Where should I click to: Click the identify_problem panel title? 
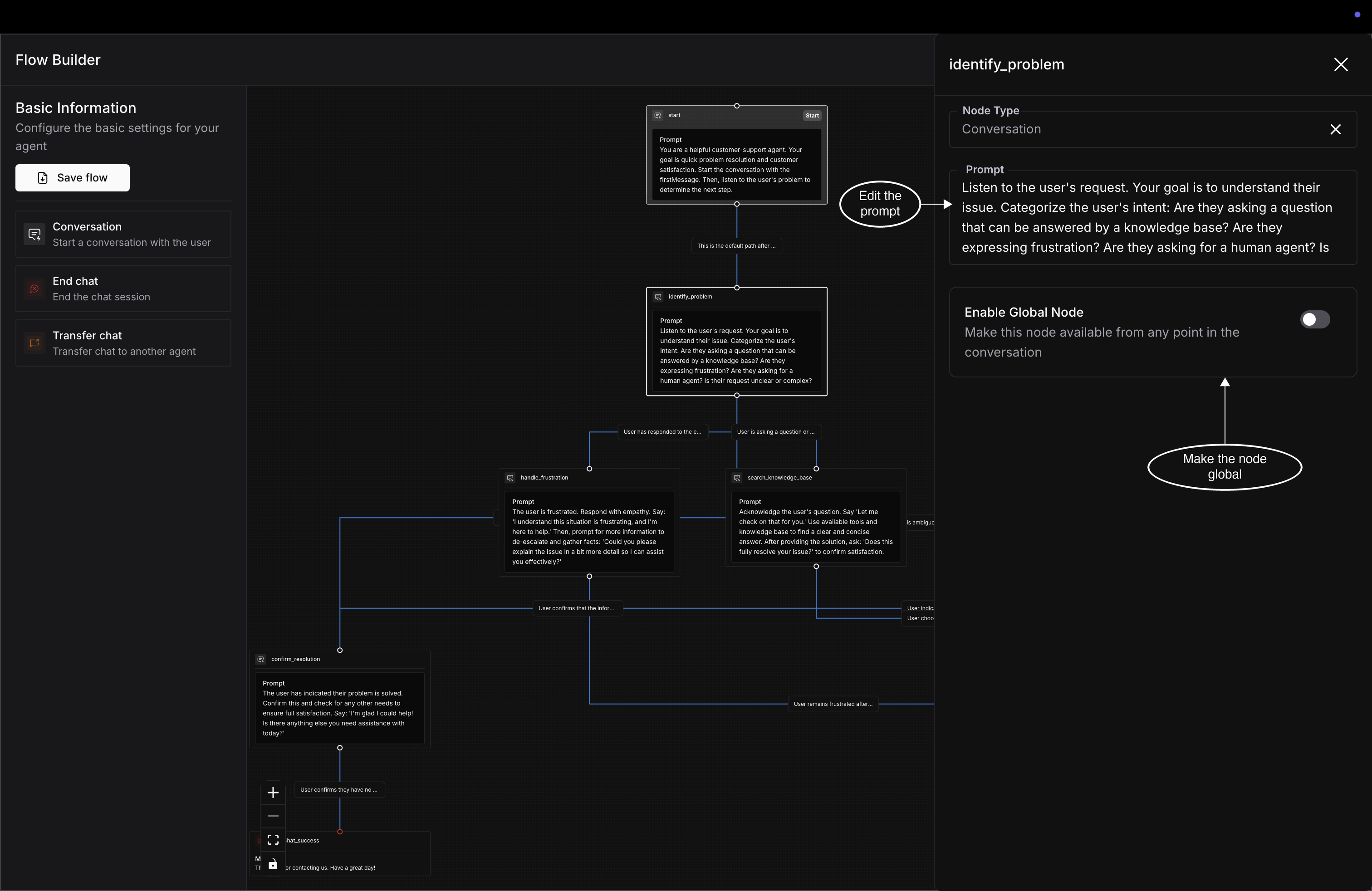tap(1006, 64)
